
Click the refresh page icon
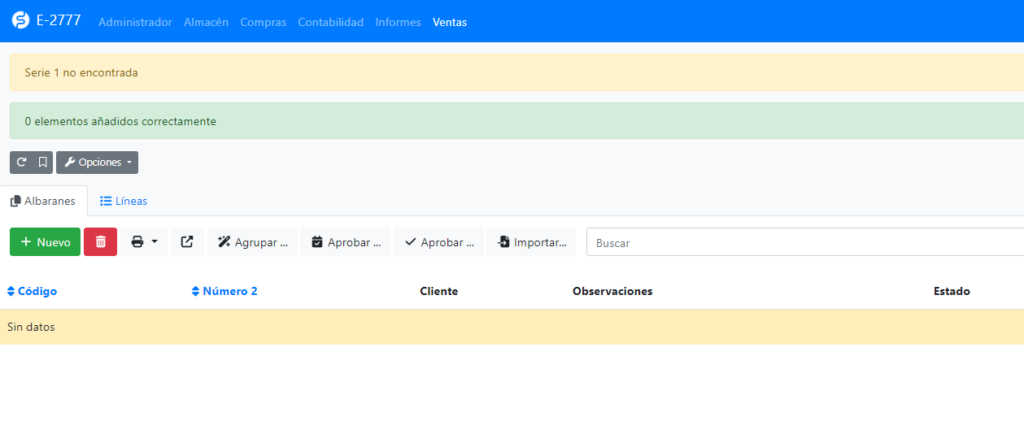coord(21,162)
